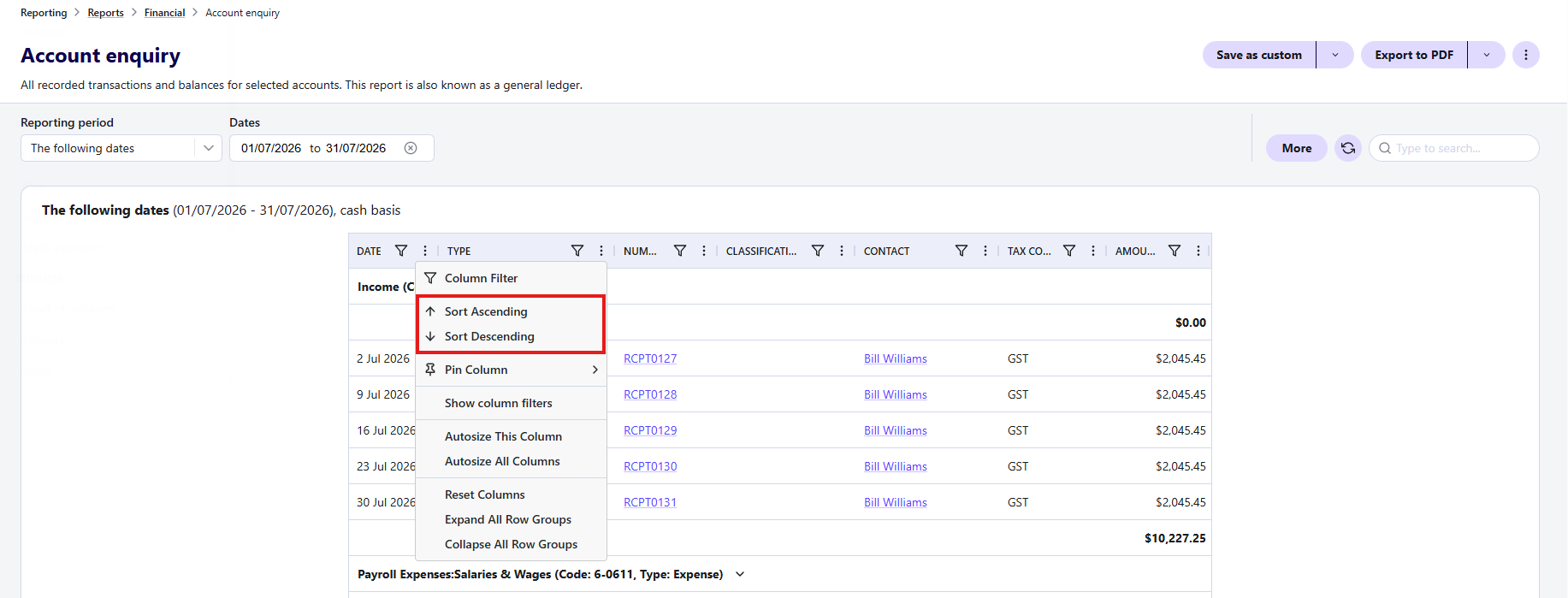This screenshot has height=598, width=1568.
Task: Select Autosize This Column
Action: click(x=512, y=436)
